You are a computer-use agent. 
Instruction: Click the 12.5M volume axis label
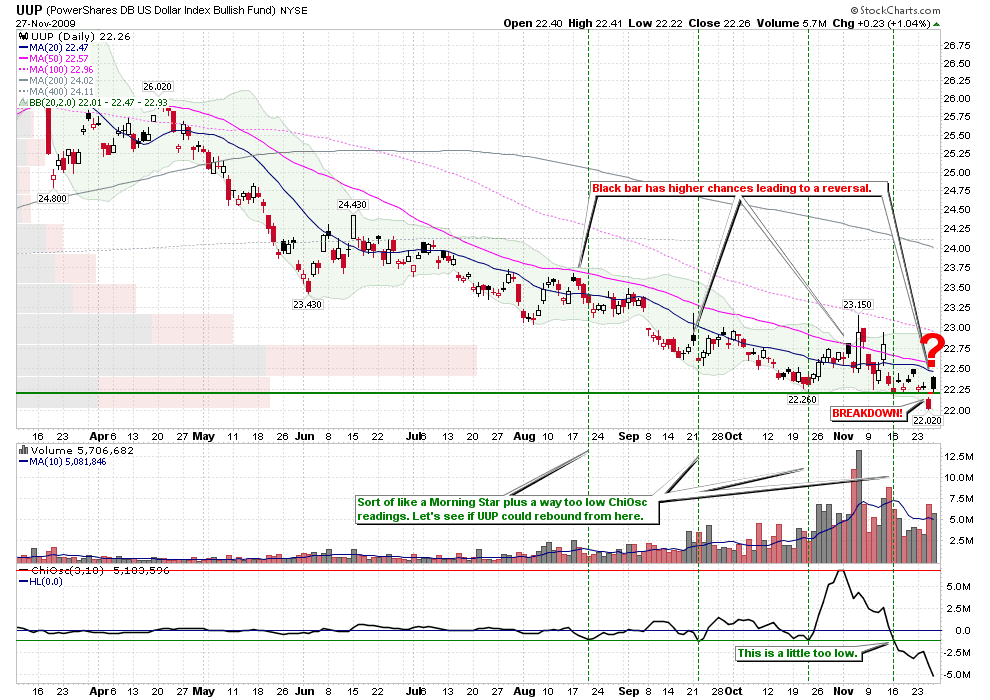point(958,456)
